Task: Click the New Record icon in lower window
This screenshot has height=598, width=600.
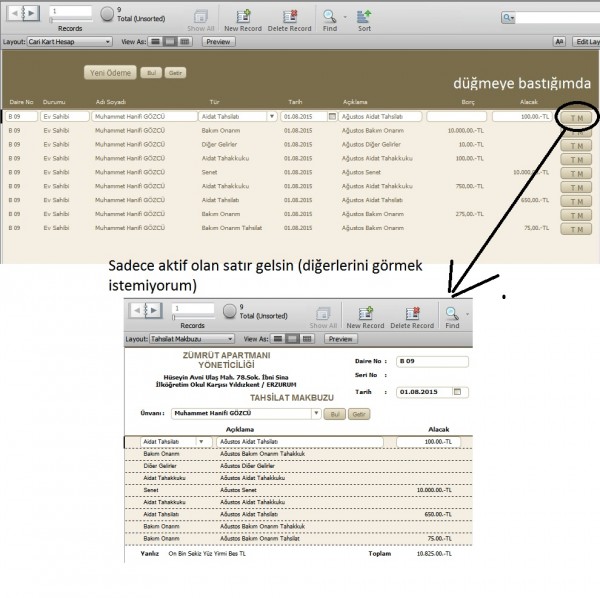Action: pos(363,312)
